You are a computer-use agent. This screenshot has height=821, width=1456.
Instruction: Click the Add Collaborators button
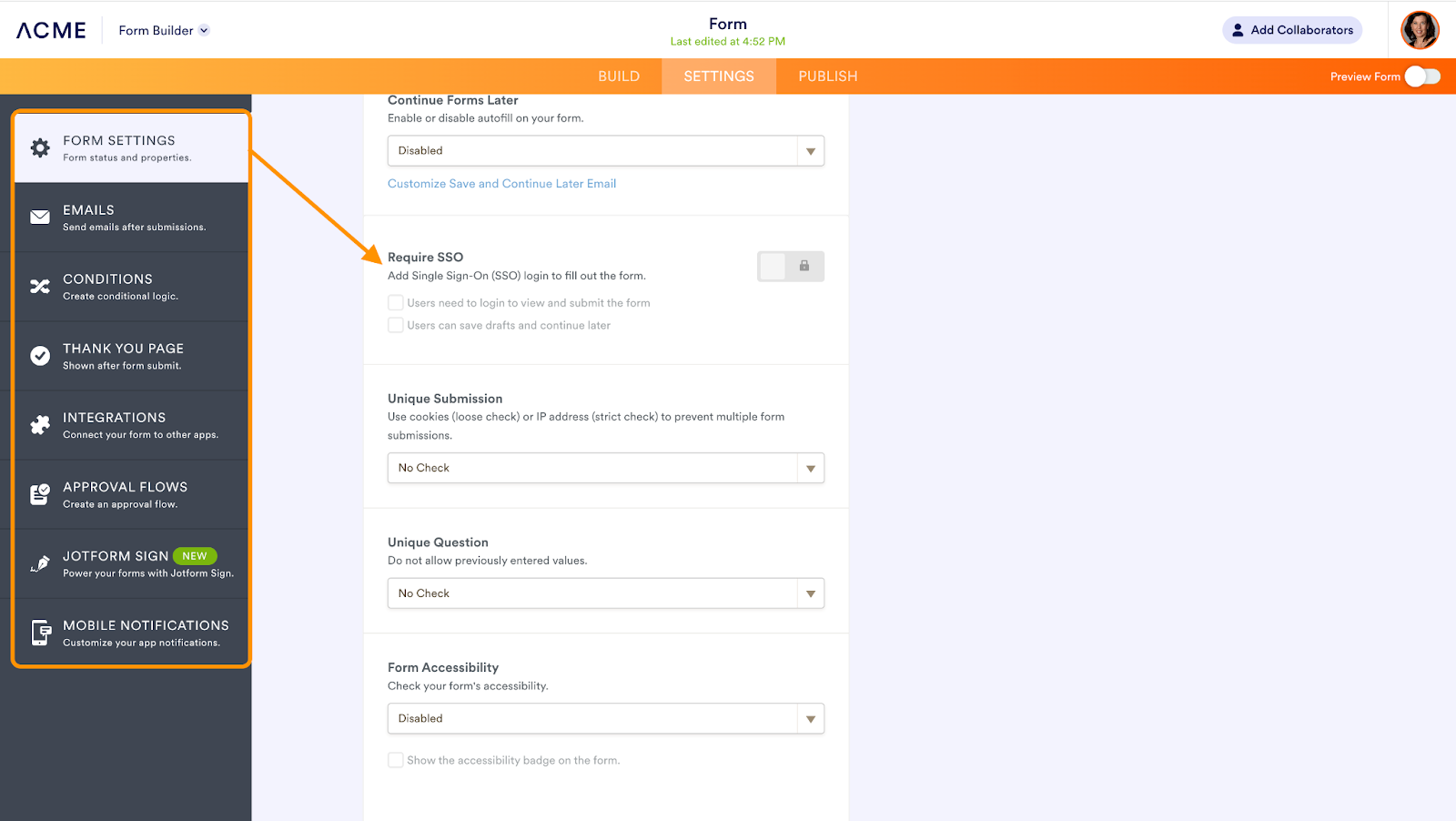(x=1291, y=30)
